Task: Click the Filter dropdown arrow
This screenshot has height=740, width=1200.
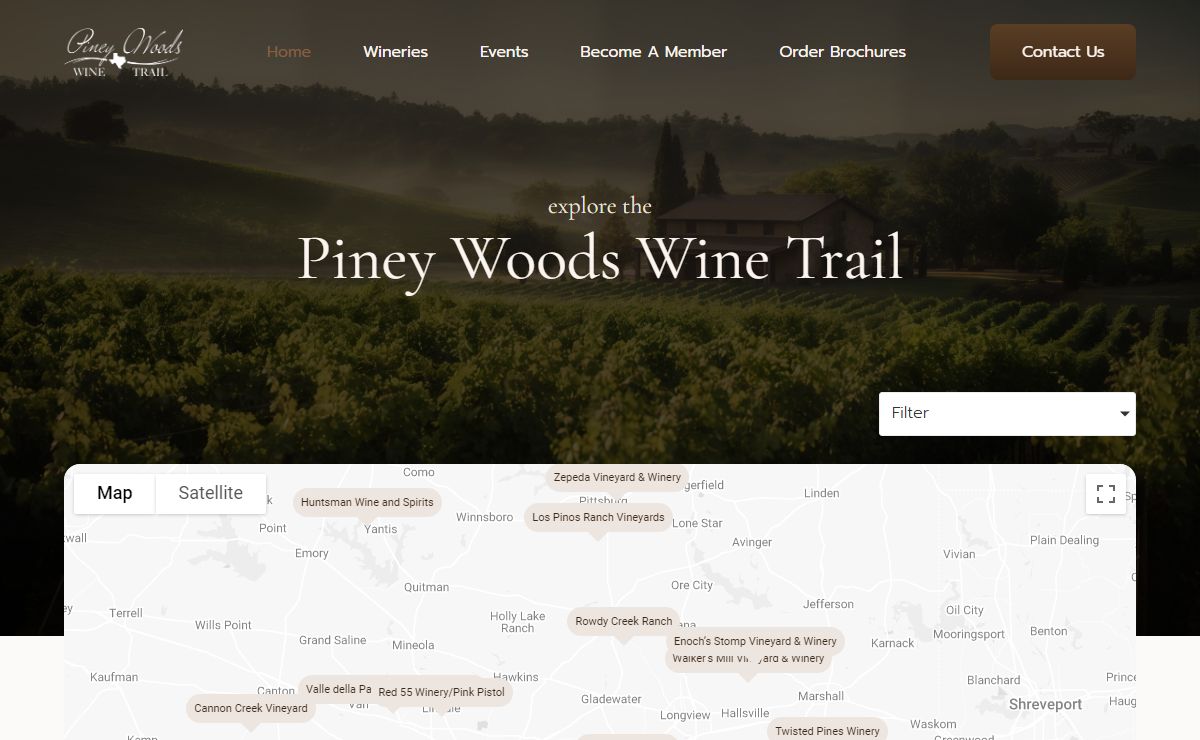Action: 1124,414
